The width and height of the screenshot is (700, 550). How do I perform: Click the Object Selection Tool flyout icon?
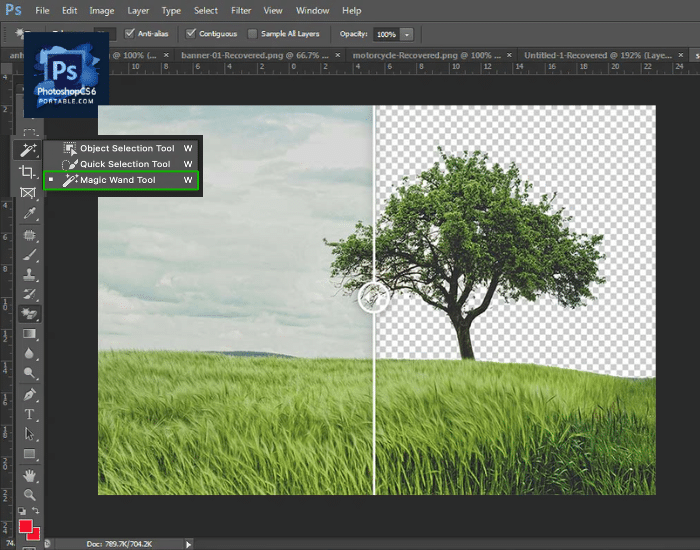click(70, 148)
